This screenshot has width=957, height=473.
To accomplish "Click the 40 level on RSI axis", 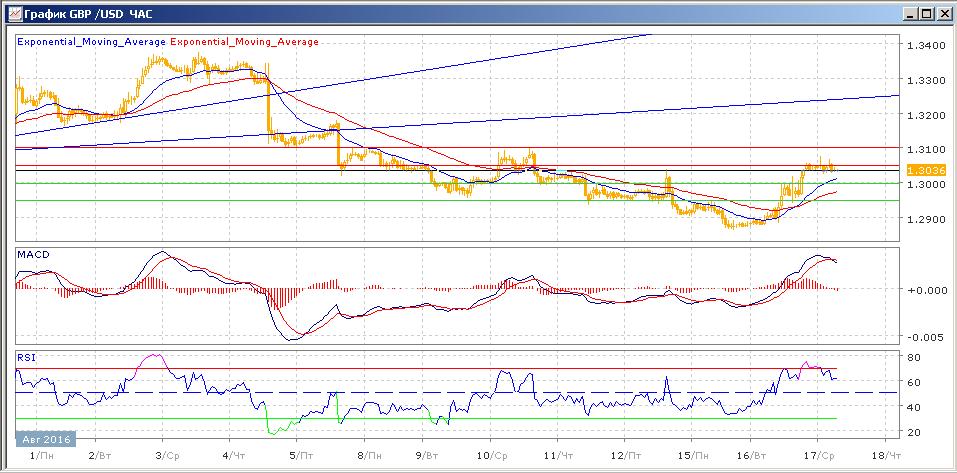I will [915, 407].
